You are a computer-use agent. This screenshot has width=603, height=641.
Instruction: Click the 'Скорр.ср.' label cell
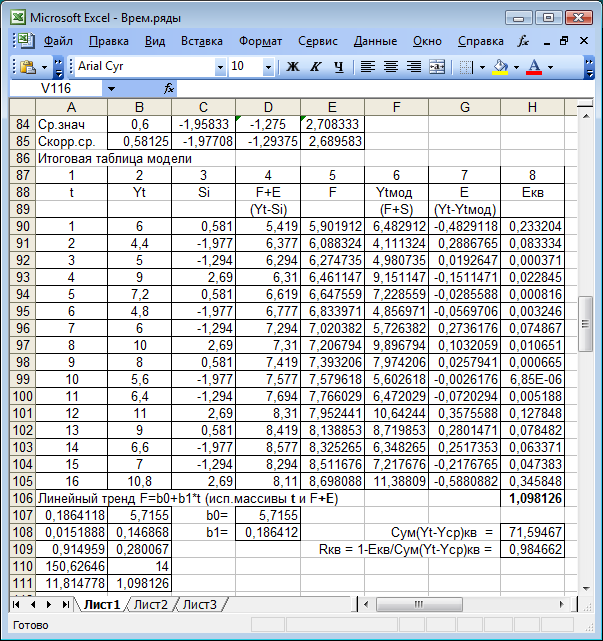71,141
